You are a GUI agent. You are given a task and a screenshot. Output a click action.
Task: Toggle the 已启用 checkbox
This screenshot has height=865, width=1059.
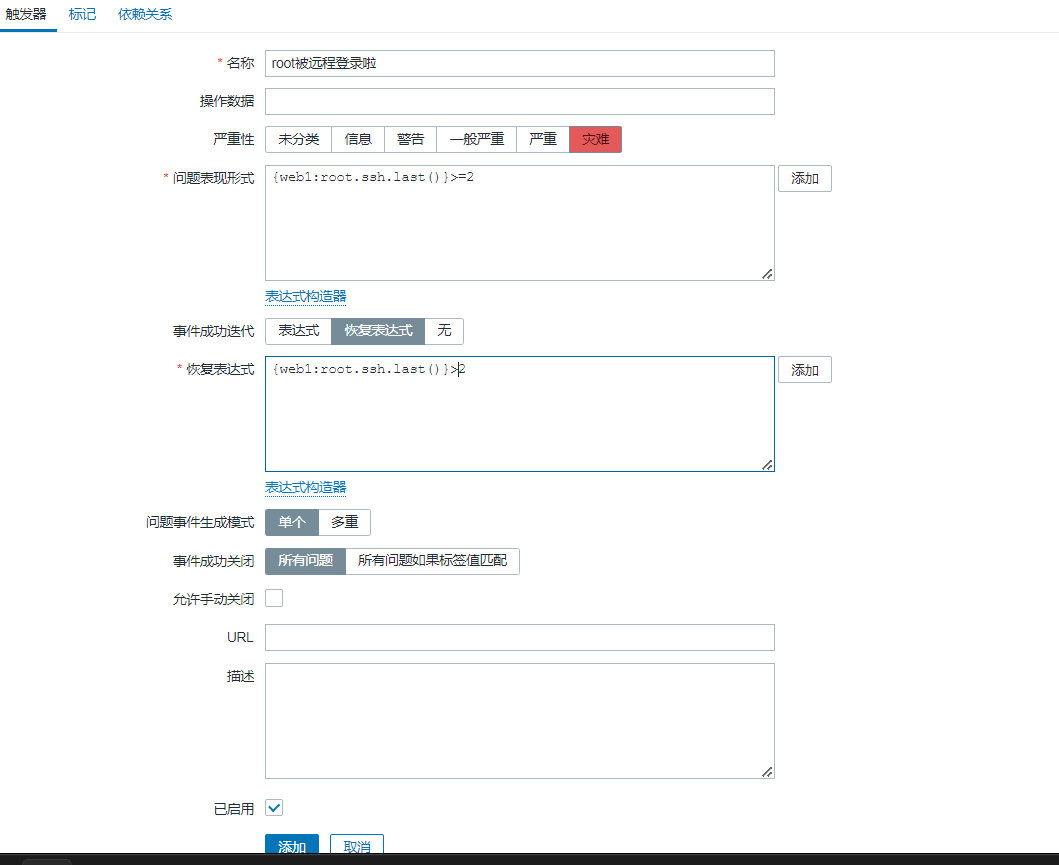click(274, 808)
